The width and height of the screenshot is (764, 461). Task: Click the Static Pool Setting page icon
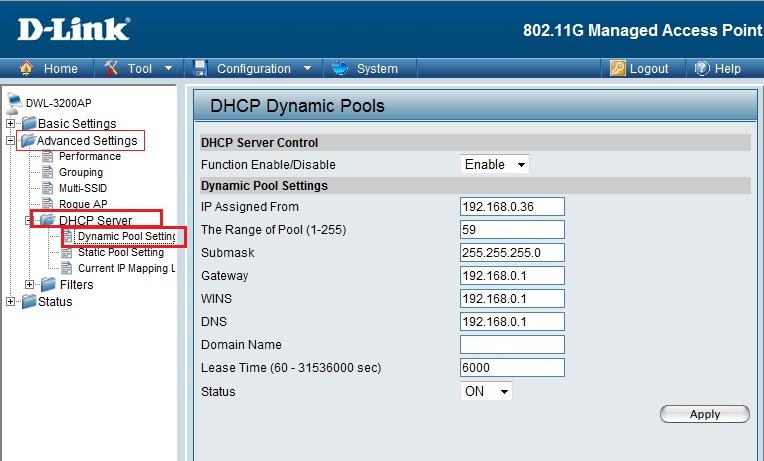(66, 252)
